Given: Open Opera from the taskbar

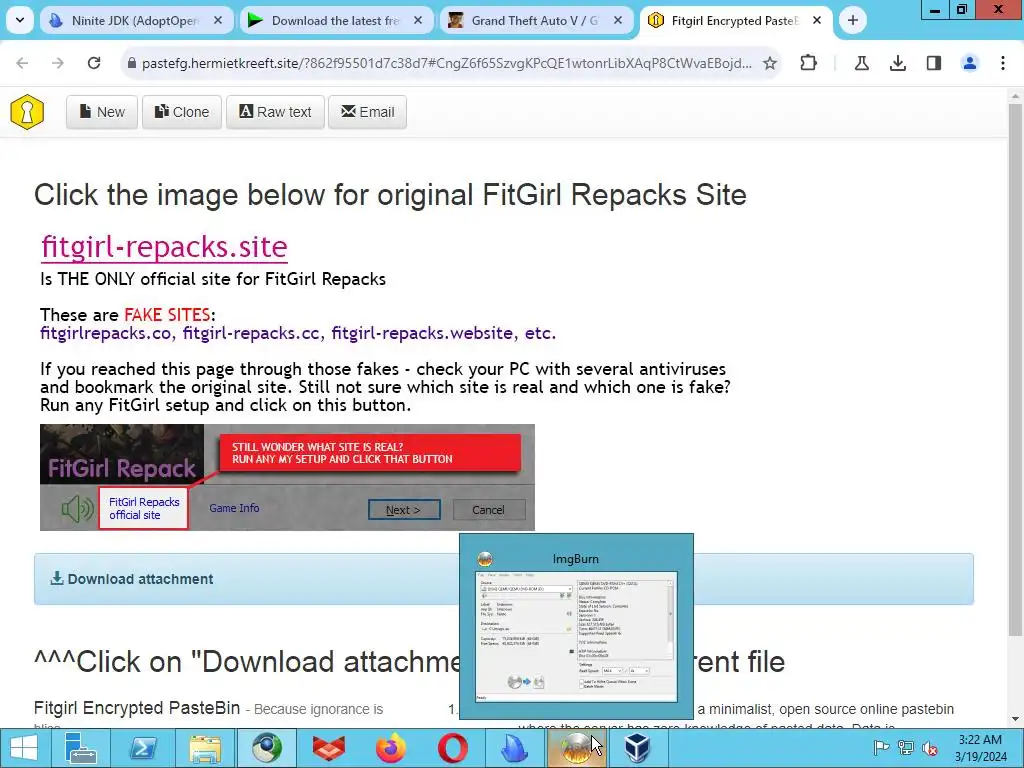Looking at the screenshot, I should pos(453,748).
